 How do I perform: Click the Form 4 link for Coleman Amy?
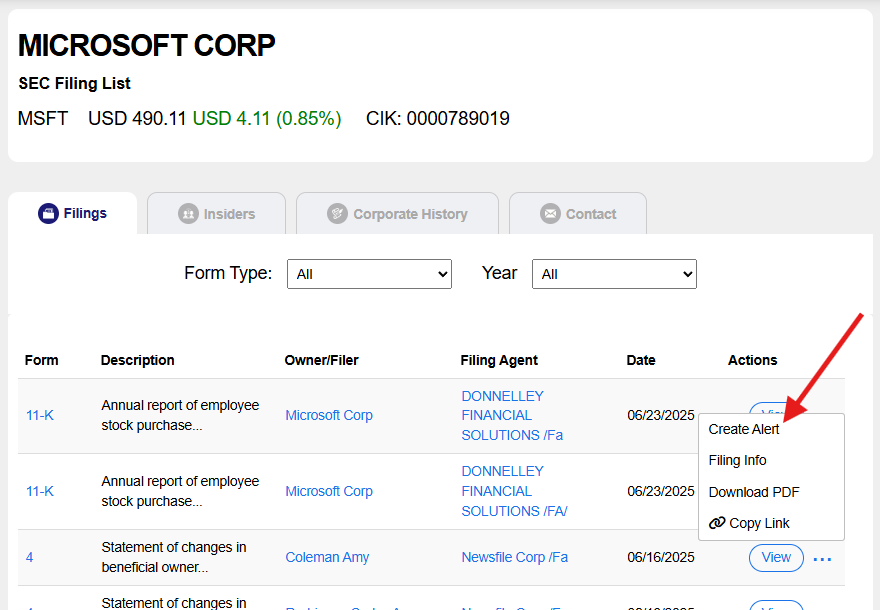(x=30, y=557)
